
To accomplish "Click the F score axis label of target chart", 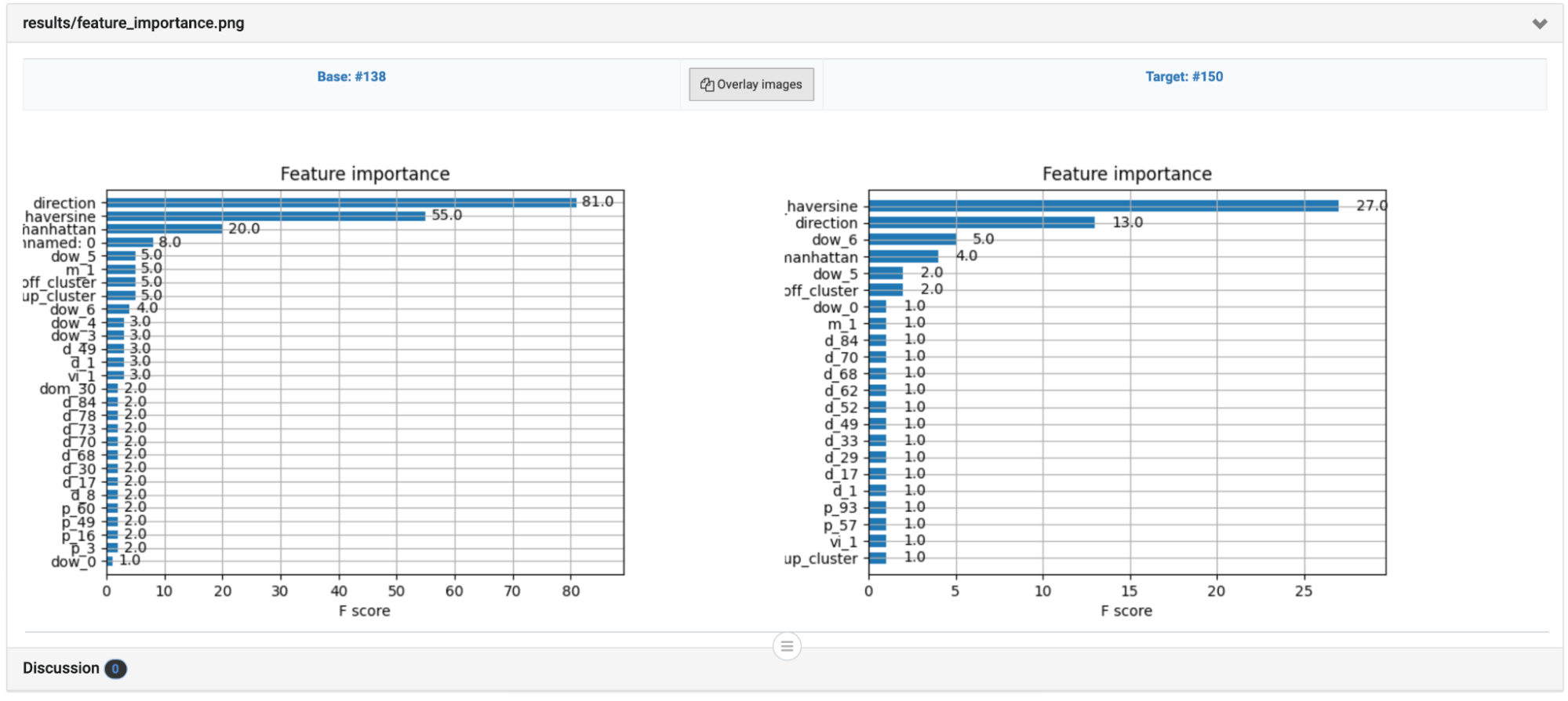I will tap(1126, 611).
